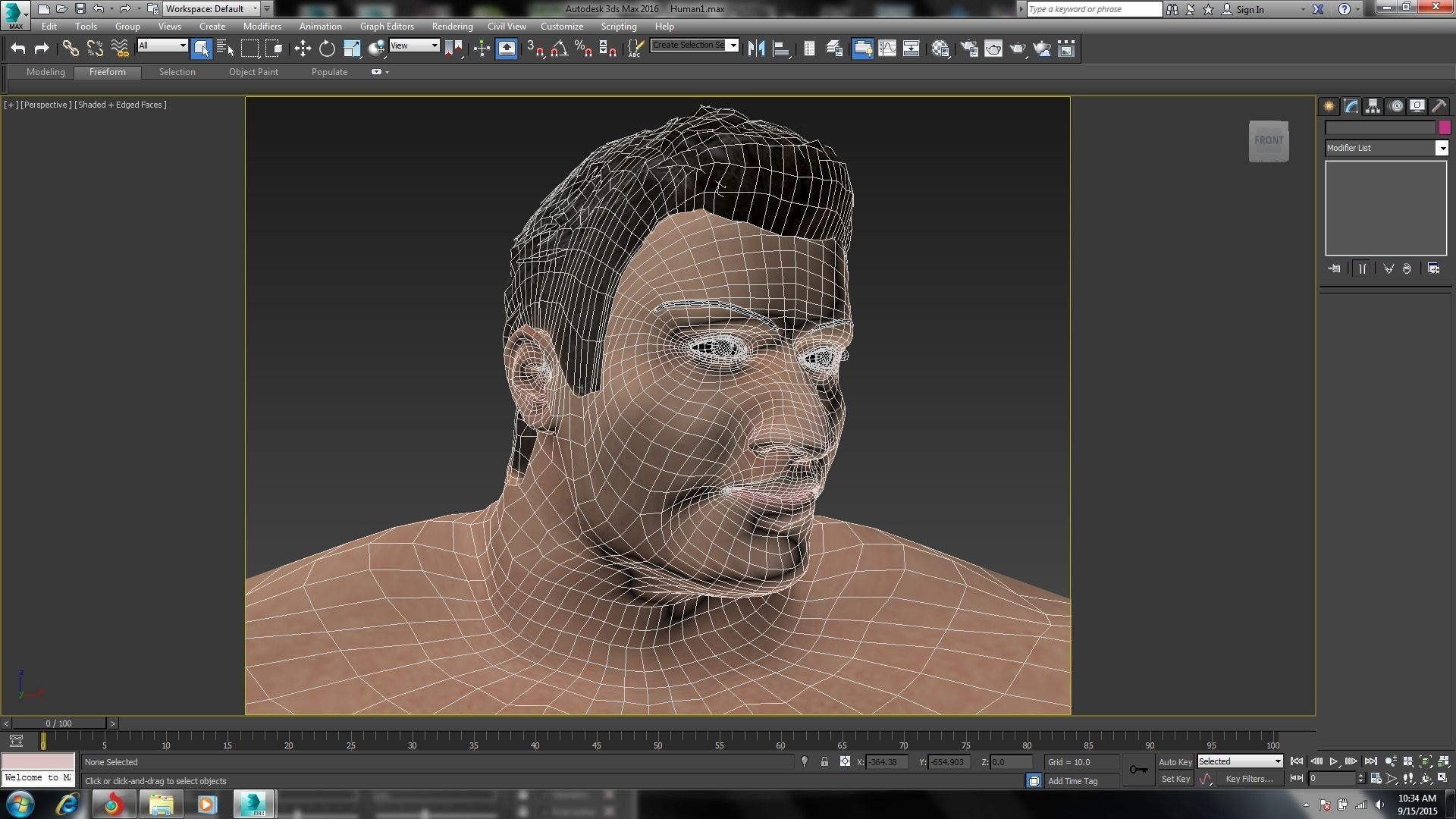The image size is (1456, 819).
Task: Open the Scripting menu
Action: [619, 26]
